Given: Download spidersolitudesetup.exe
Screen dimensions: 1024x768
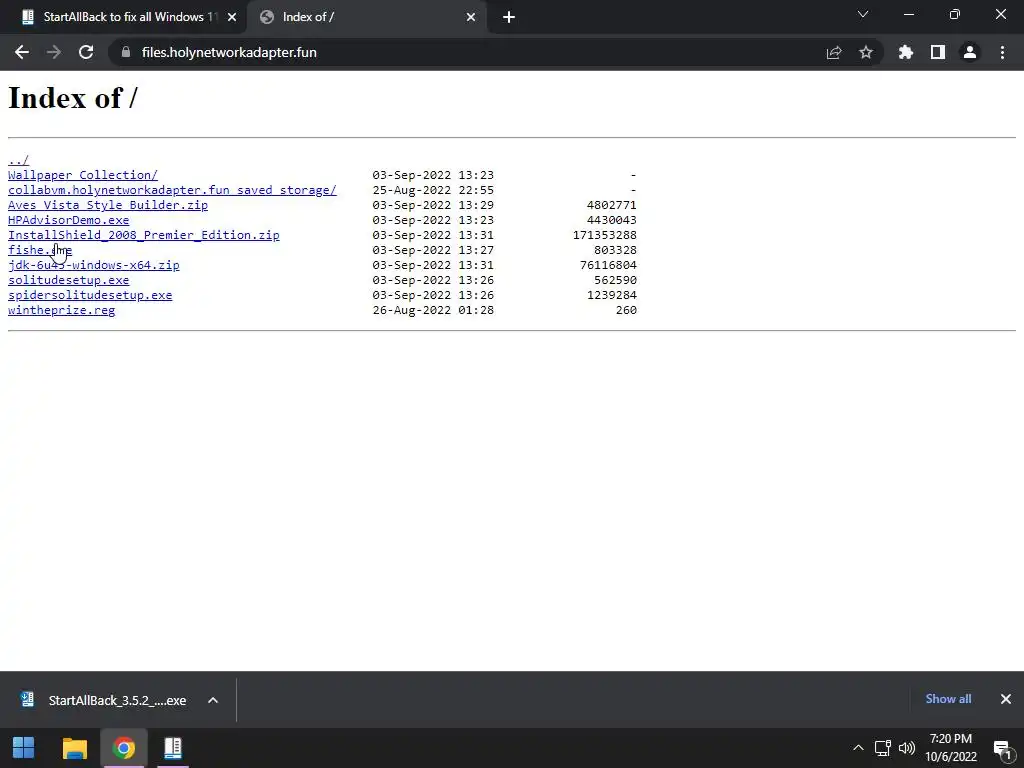Looking at the screenshot, I should (x=90, y=295).
